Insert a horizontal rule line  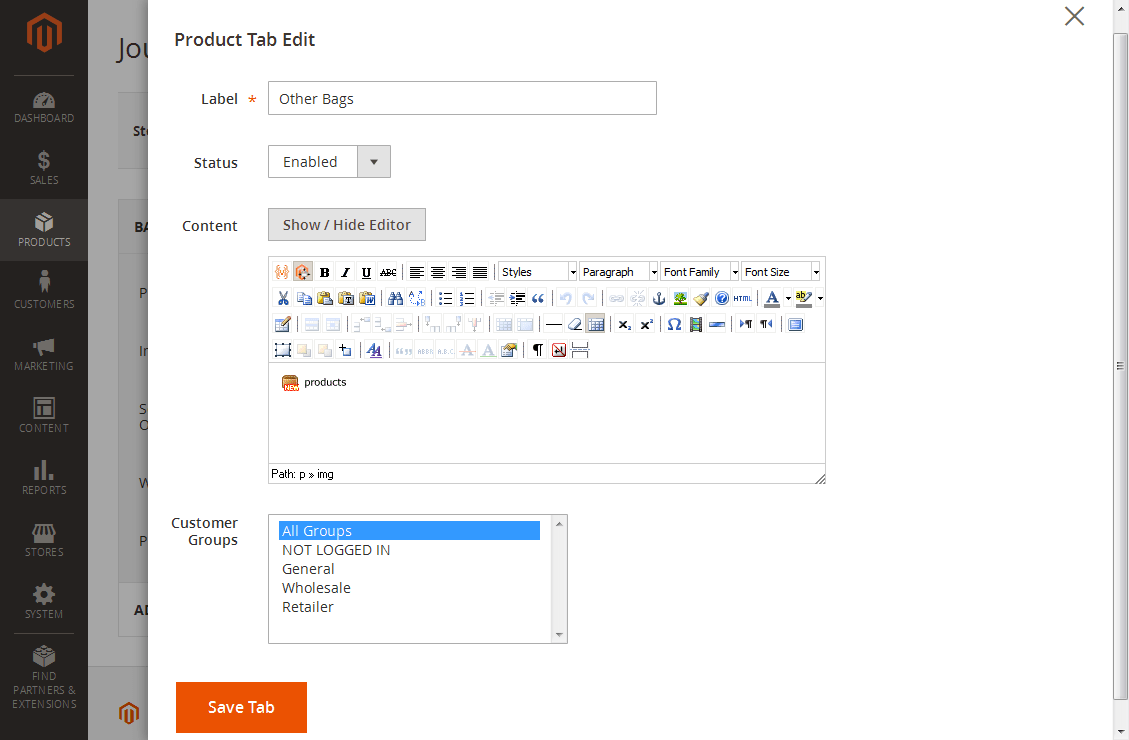(x=554, y=323)
